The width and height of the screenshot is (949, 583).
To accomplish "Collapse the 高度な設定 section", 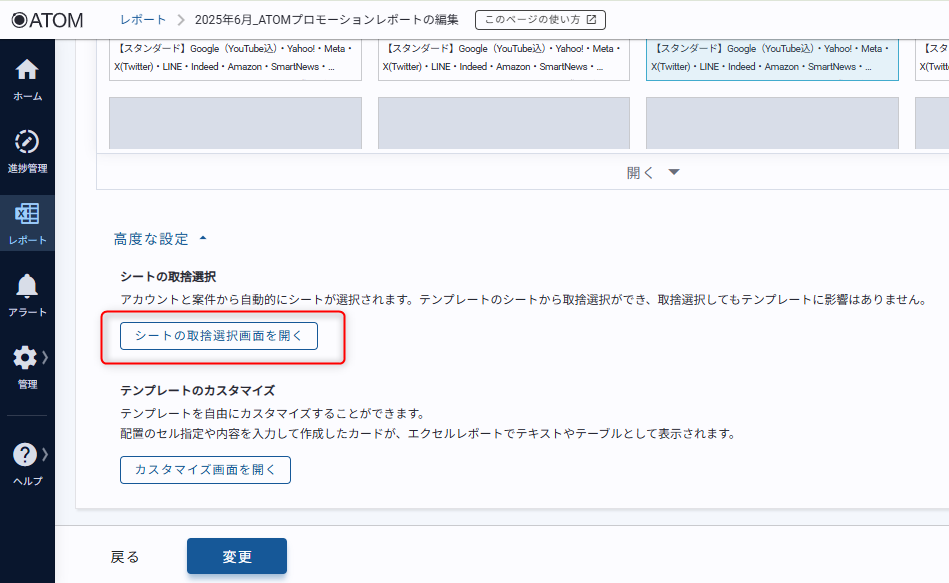I will (203, 239).
